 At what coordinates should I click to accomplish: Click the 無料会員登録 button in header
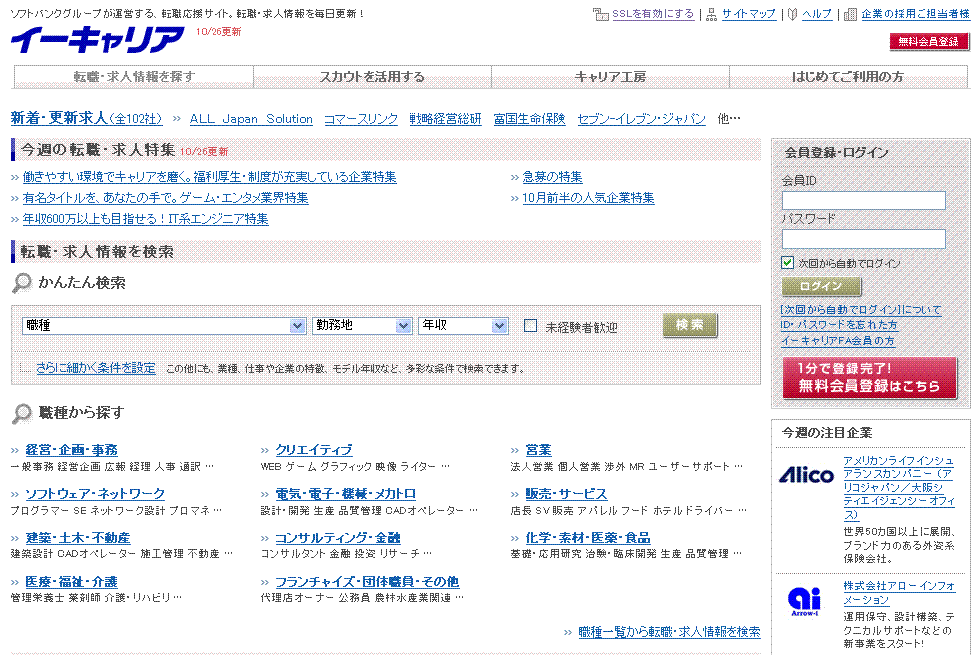929,42
